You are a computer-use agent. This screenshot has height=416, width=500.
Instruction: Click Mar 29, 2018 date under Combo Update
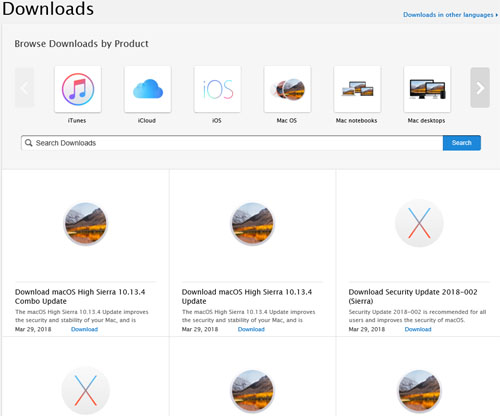tap(33, 329)
